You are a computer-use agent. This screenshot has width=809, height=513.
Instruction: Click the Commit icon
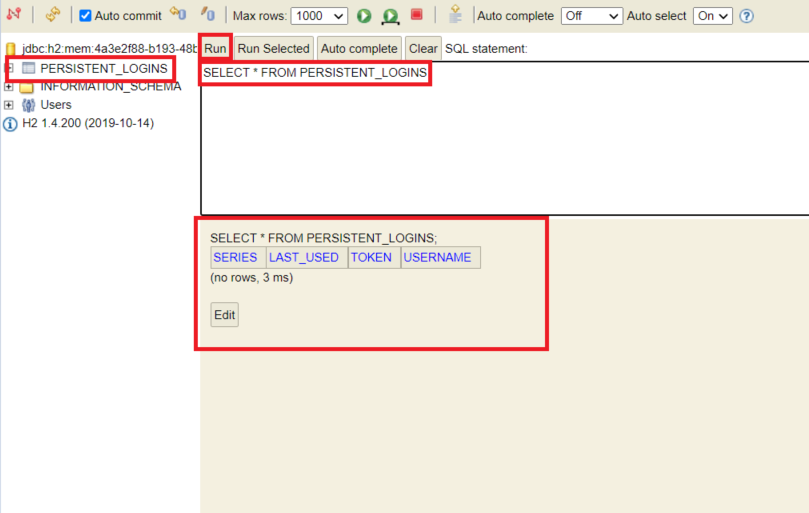click(208, 14)
